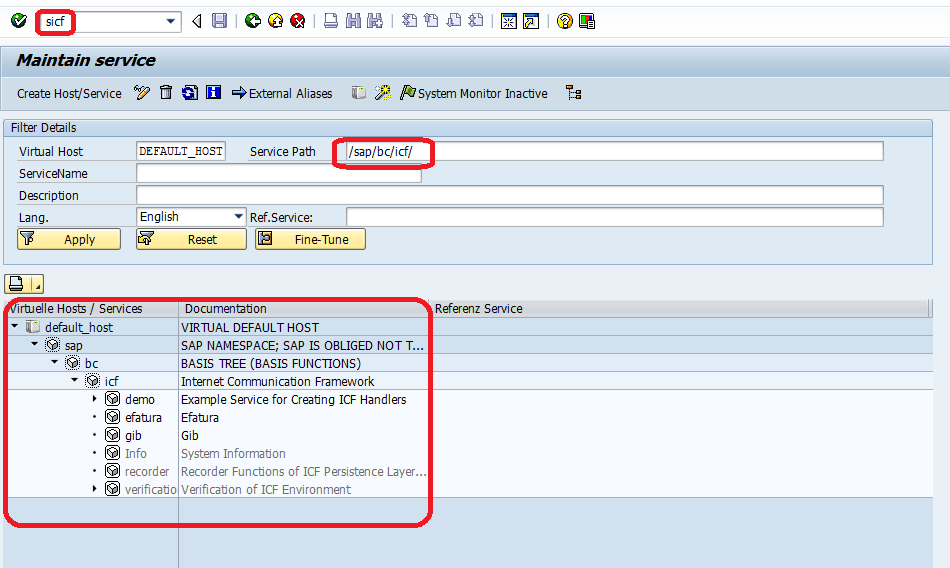Click the Print icon in top toolbar
Image resolution: width=950 pixels, height=568 pixels.
(x=331, y=21)
